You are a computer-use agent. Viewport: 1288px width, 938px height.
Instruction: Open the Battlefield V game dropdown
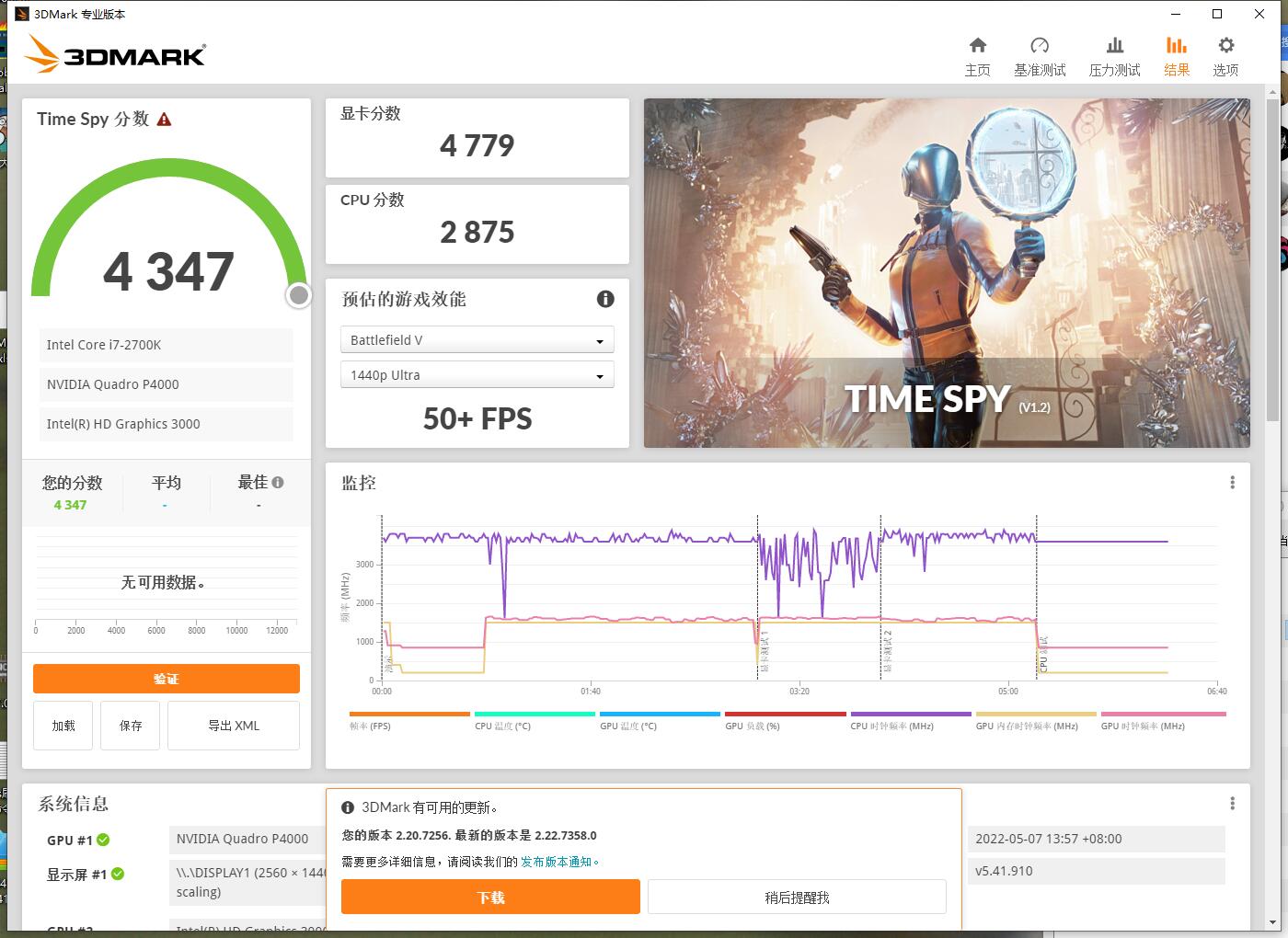coord(477,340)
